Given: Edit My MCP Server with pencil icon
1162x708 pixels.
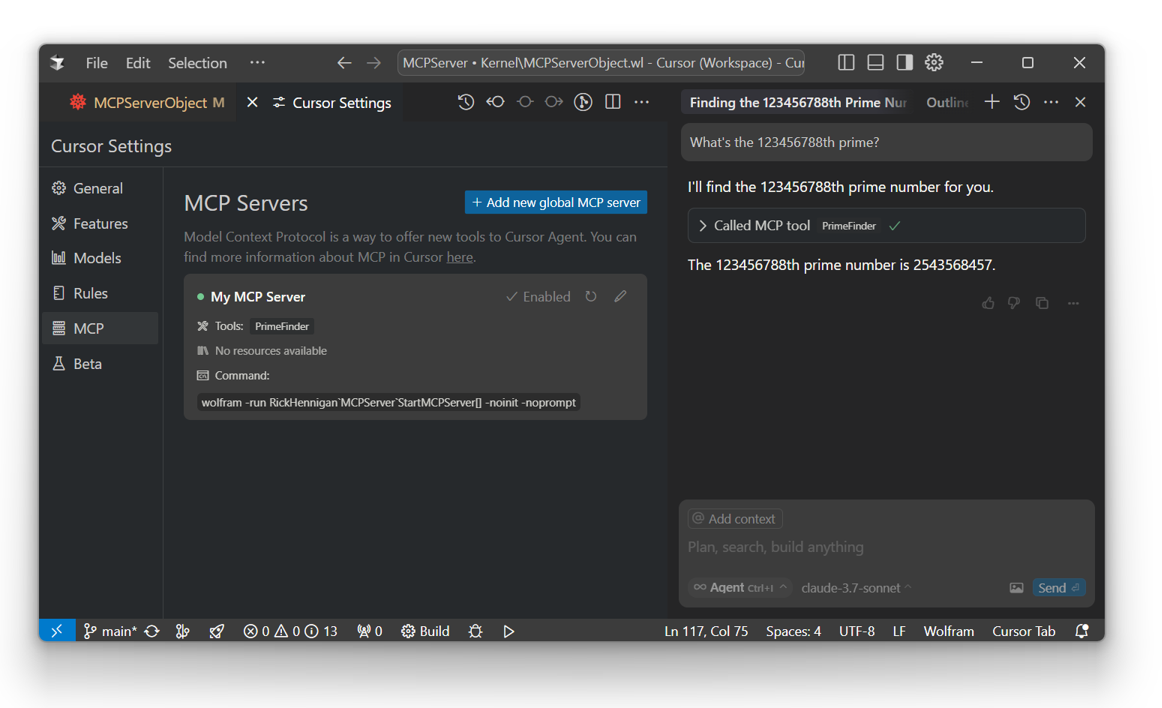Looking at the screenshot, I should (x=620, y=296).
